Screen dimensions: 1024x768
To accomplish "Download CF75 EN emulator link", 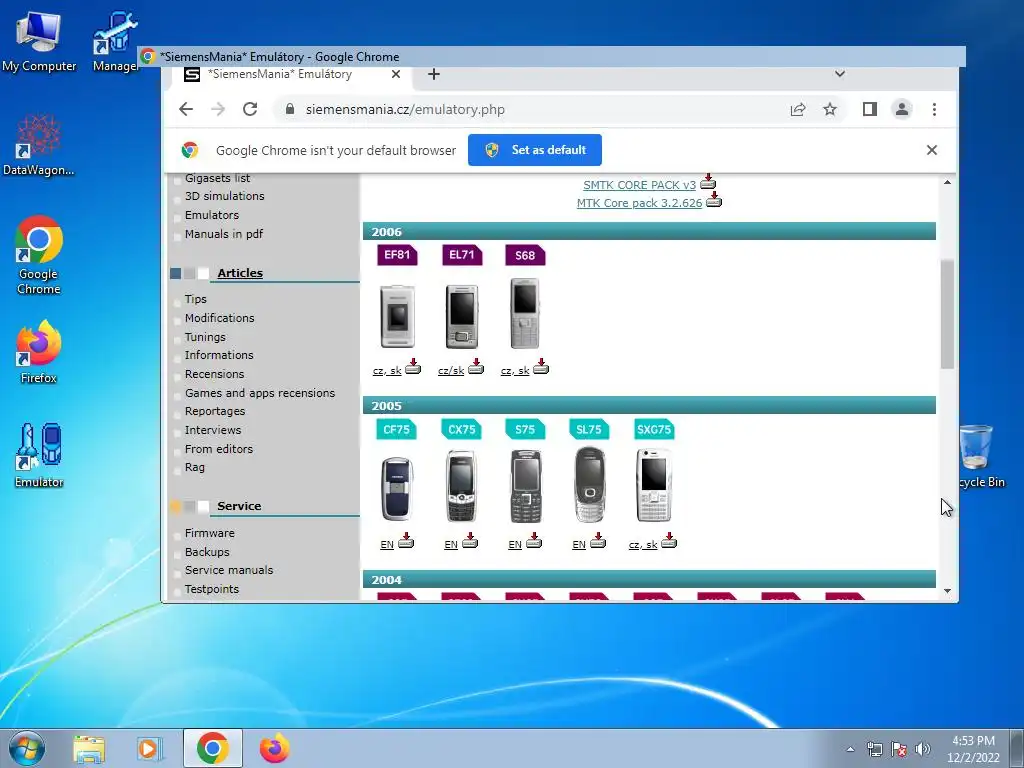I will click(387, 545).
